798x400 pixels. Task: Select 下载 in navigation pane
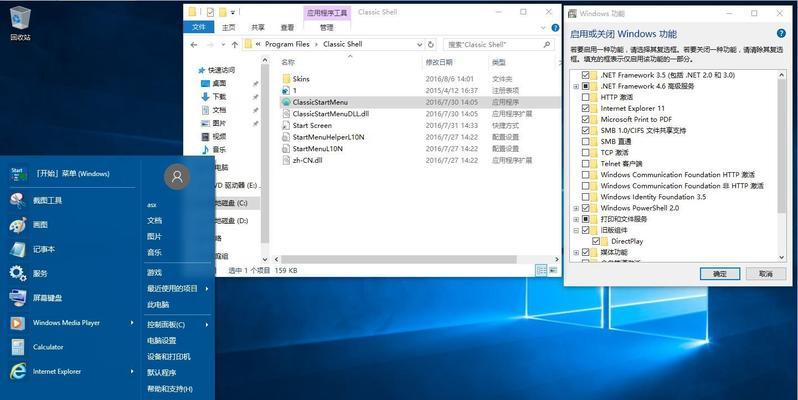pos(219,97)
